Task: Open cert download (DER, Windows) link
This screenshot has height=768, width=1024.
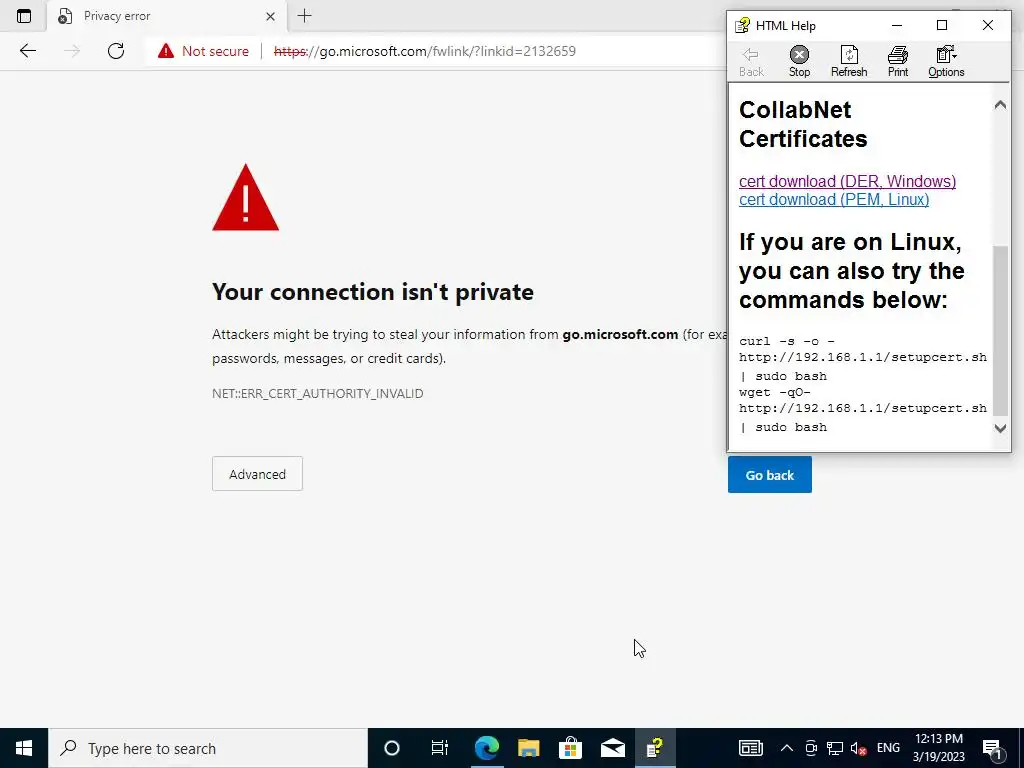Action: pyautogui.click(x=847, y=181)
